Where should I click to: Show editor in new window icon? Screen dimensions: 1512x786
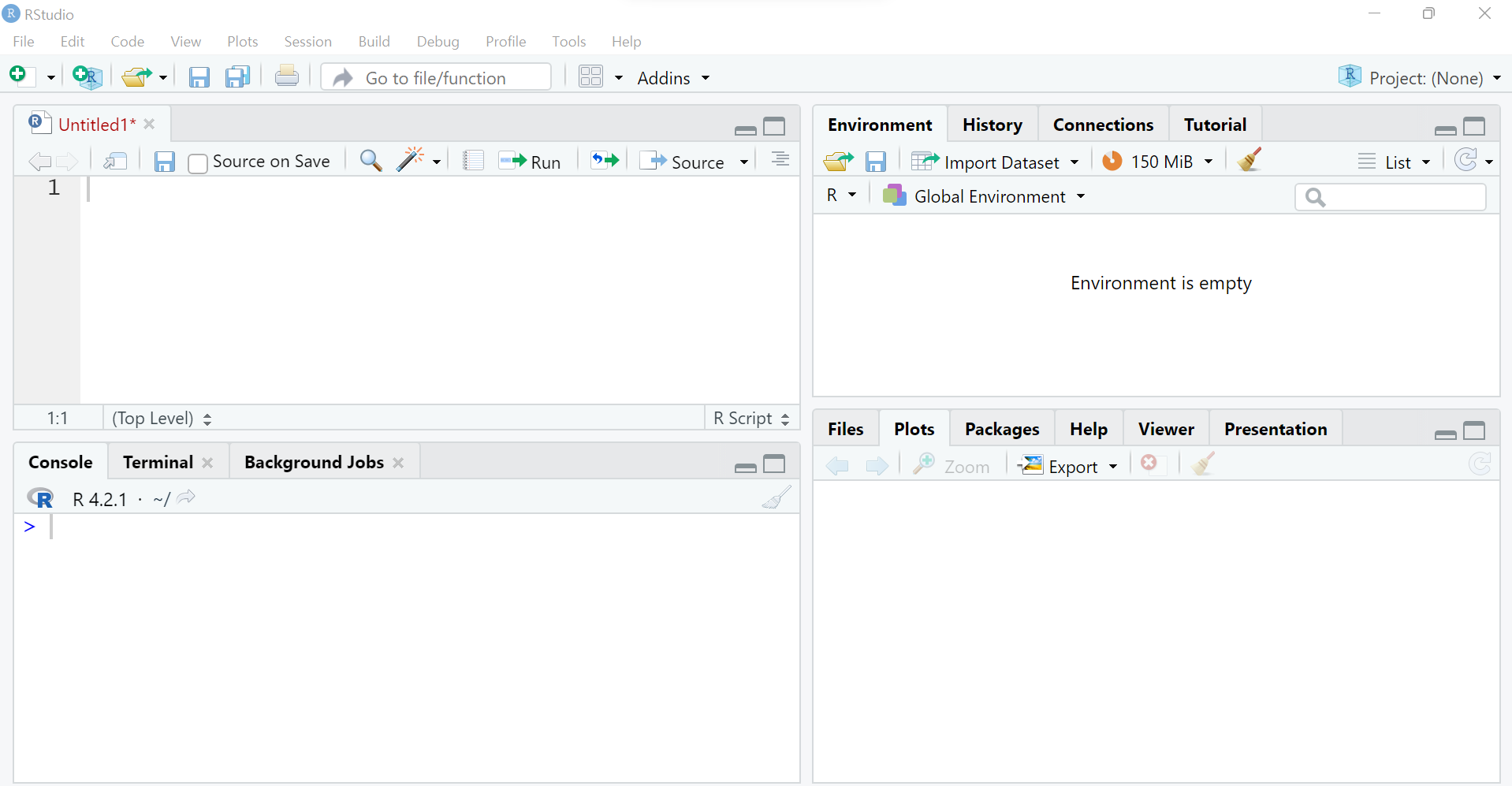pos(116,162)
